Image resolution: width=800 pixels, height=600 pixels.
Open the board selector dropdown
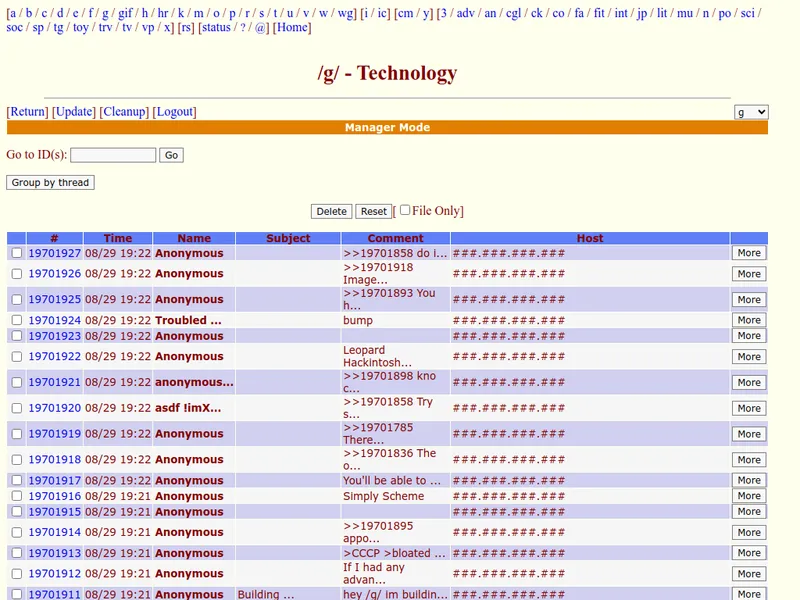[x=750, y=112]
